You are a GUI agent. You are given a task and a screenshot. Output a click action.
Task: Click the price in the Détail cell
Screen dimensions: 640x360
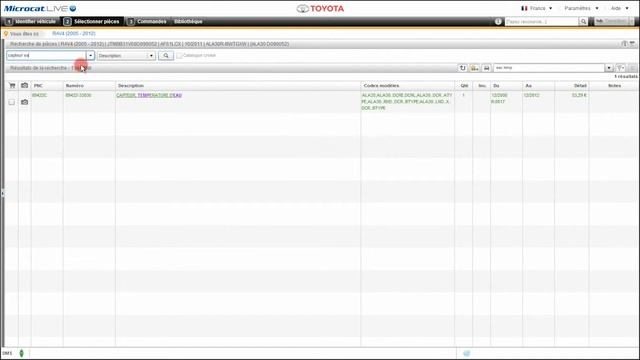[x=579, y=95]
